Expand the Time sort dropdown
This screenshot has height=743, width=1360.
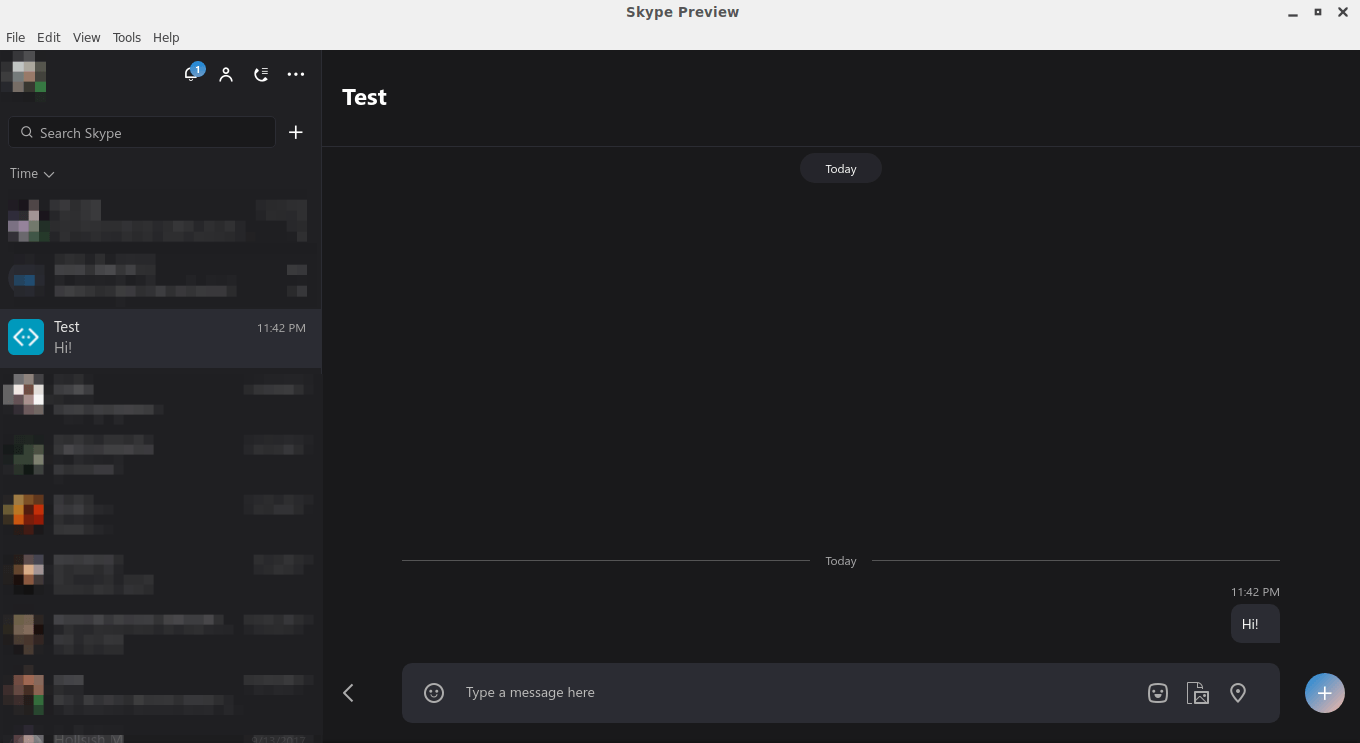pyautogui.click(x=32, y=173)
